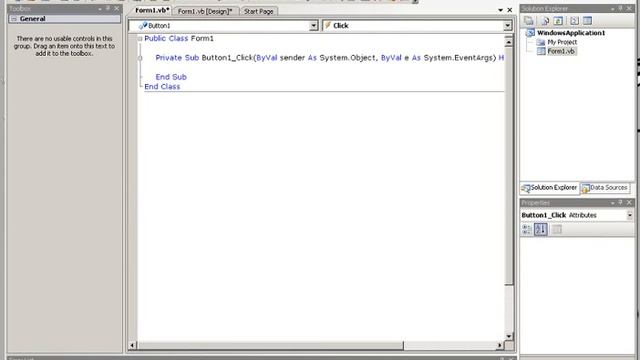The height and width of the screenshot is (360, 640).
Task: Close the Toolbox panel
Action: 117,9
